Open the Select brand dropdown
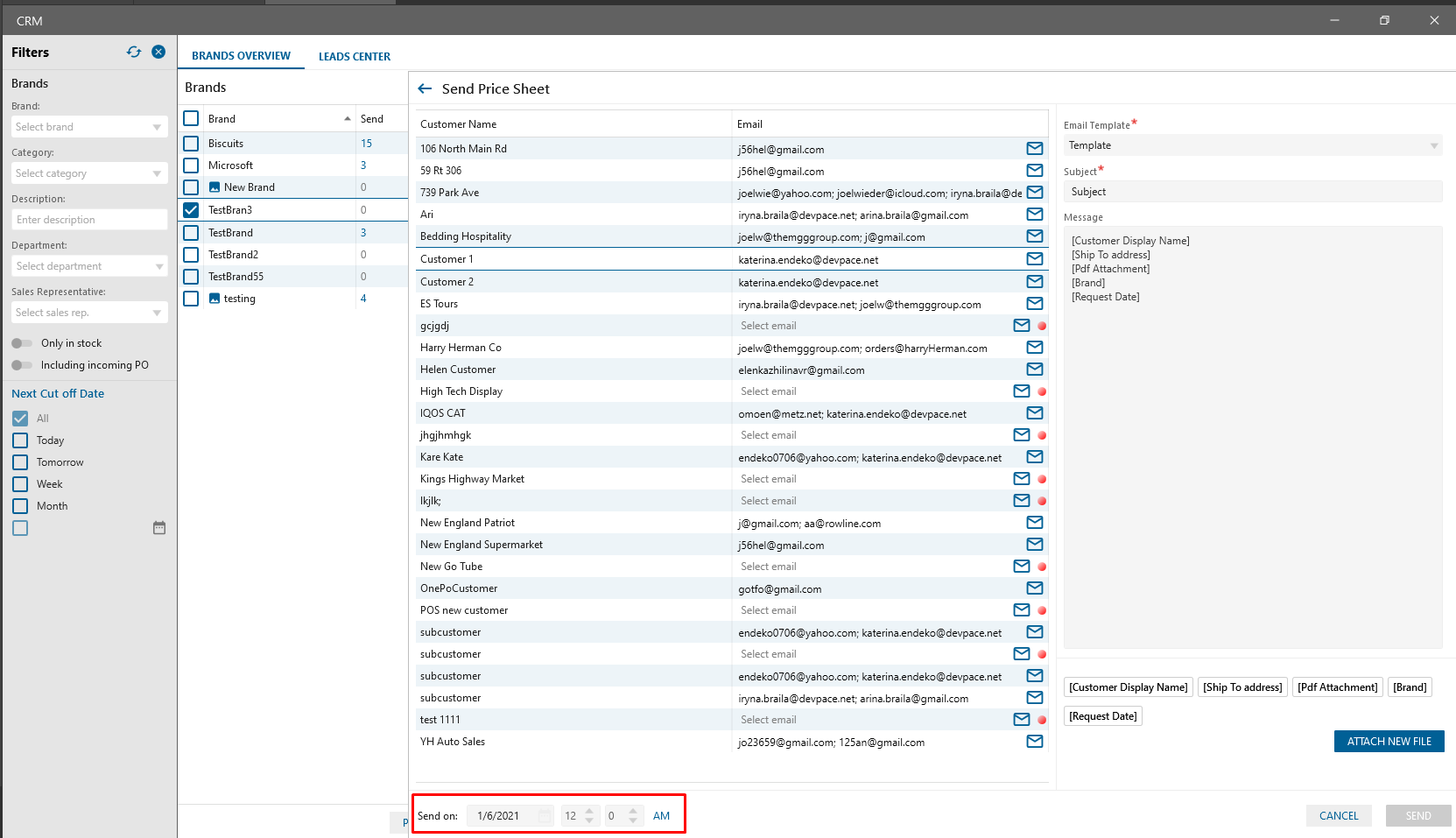 [88, 127]
